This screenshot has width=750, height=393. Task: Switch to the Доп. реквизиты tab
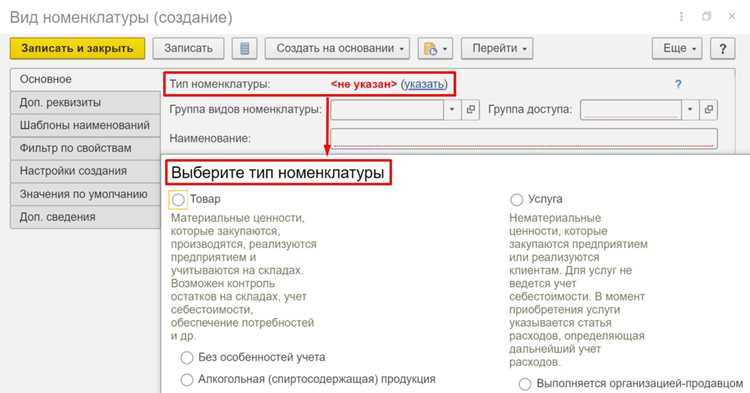pyautogui.click(x=85, y=103)
